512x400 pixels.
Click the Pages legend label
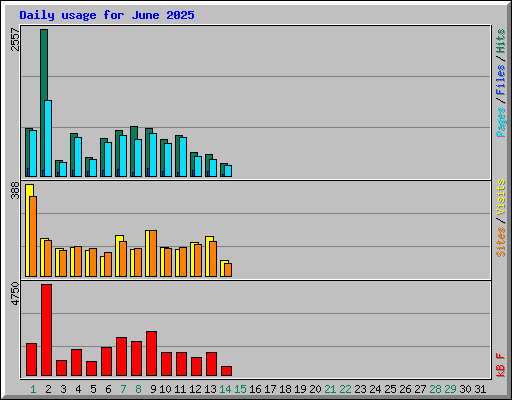click(501, 122)
